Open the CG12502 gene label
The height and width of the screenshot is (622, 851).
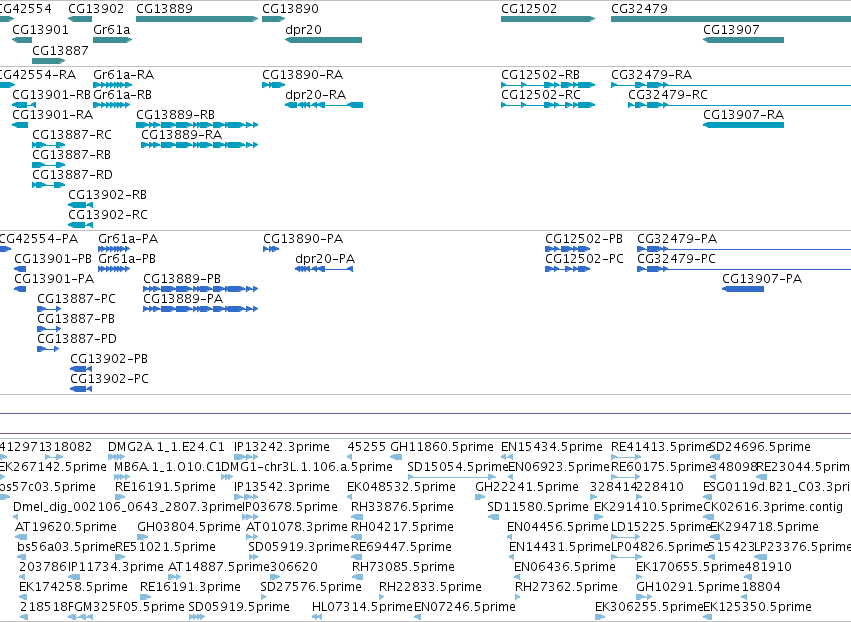(529, 9)
